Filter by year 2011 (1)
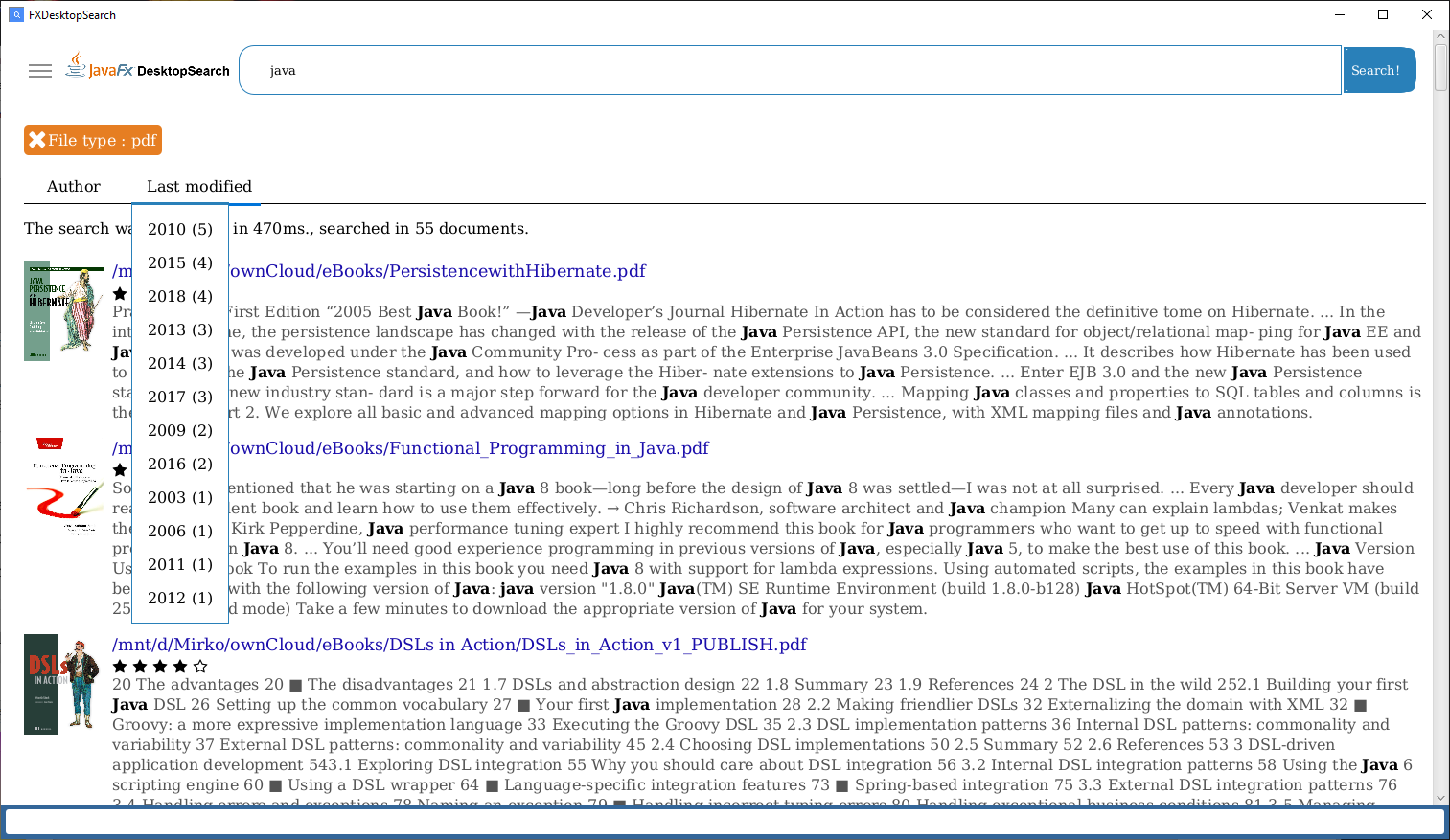This screenshot has width=1450, height=840. pyautogui.click(x=180, y=564)
